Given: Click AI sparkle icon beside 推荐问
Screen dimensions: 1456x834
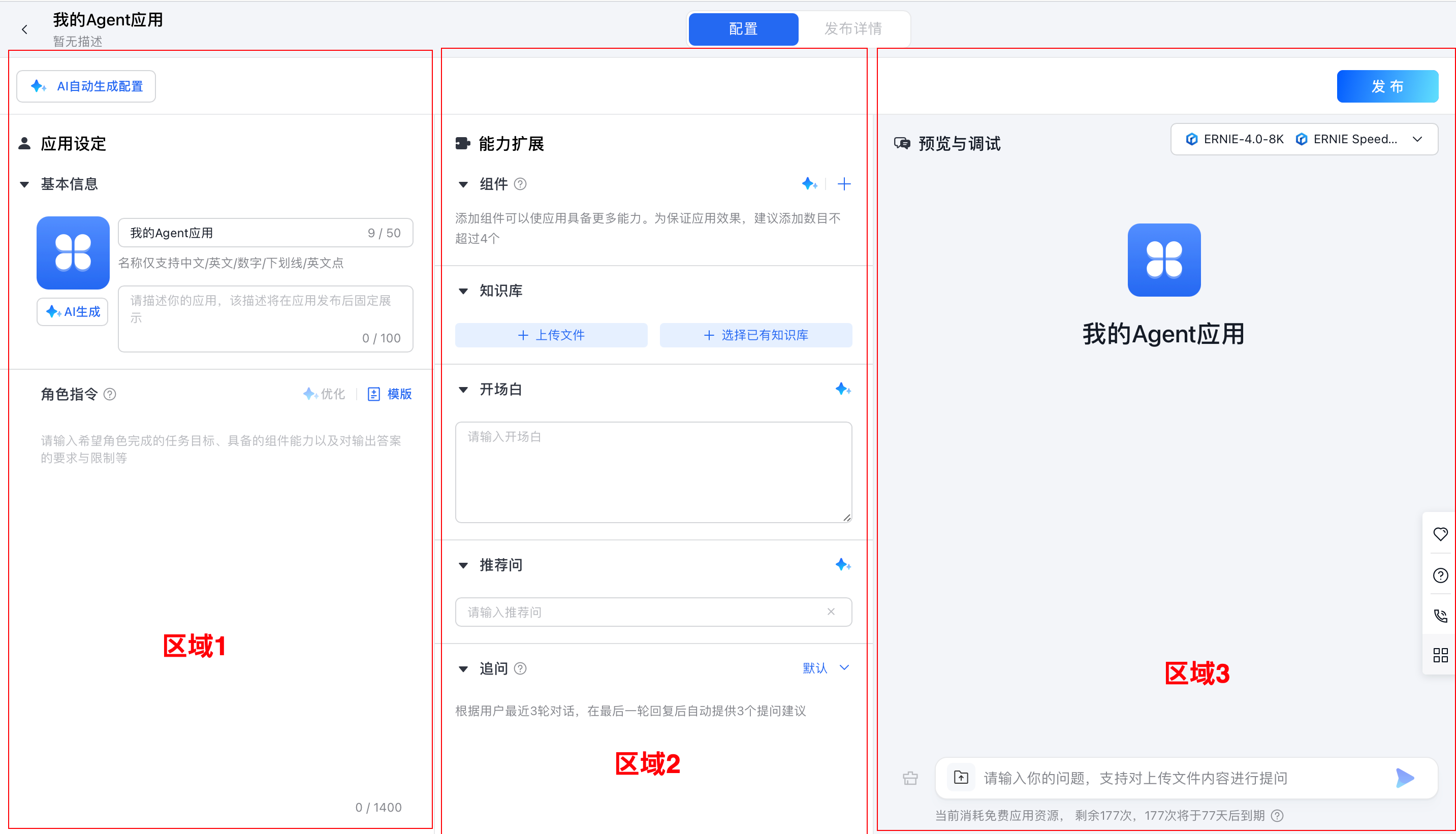Looking at the screenshot, I should [842, 565].
